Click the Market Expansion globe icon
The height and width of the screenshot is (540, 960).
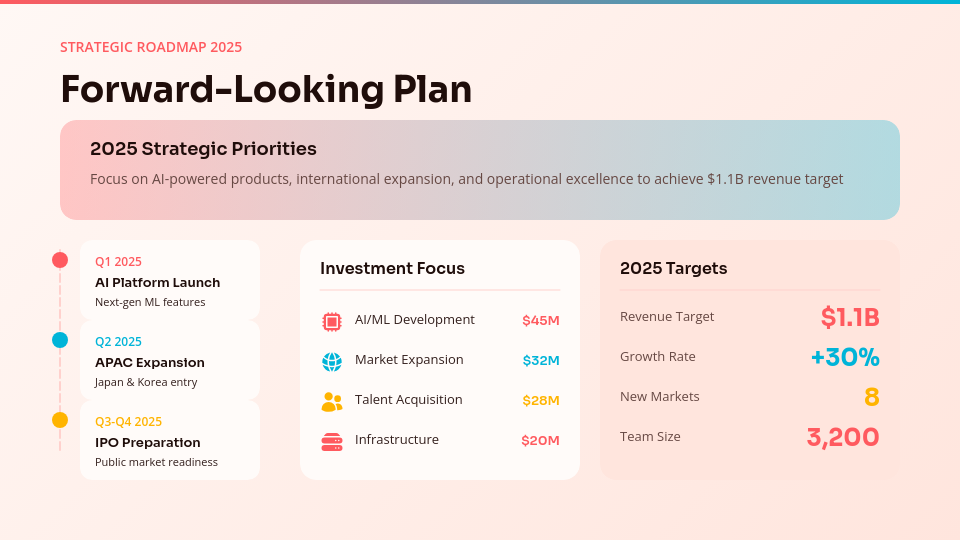point(332,361)
